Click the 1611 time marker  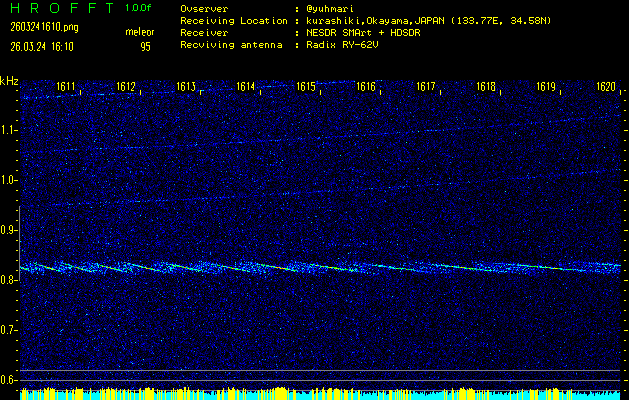point(67,87)
